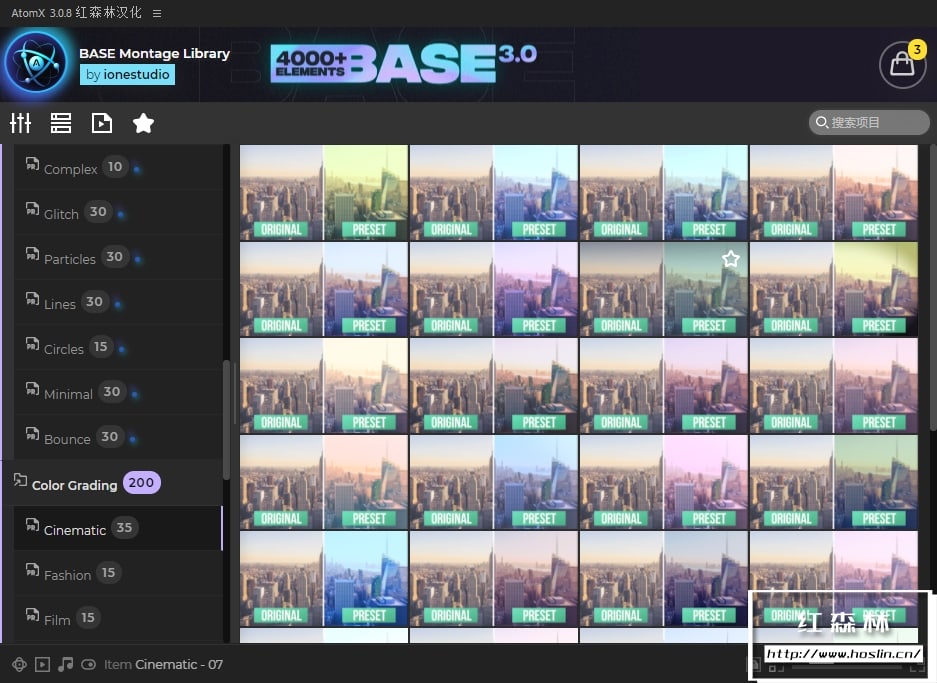Viewport: 937px width, 683px height.
Task: Select the Particles category
Action: click(118, 258)
